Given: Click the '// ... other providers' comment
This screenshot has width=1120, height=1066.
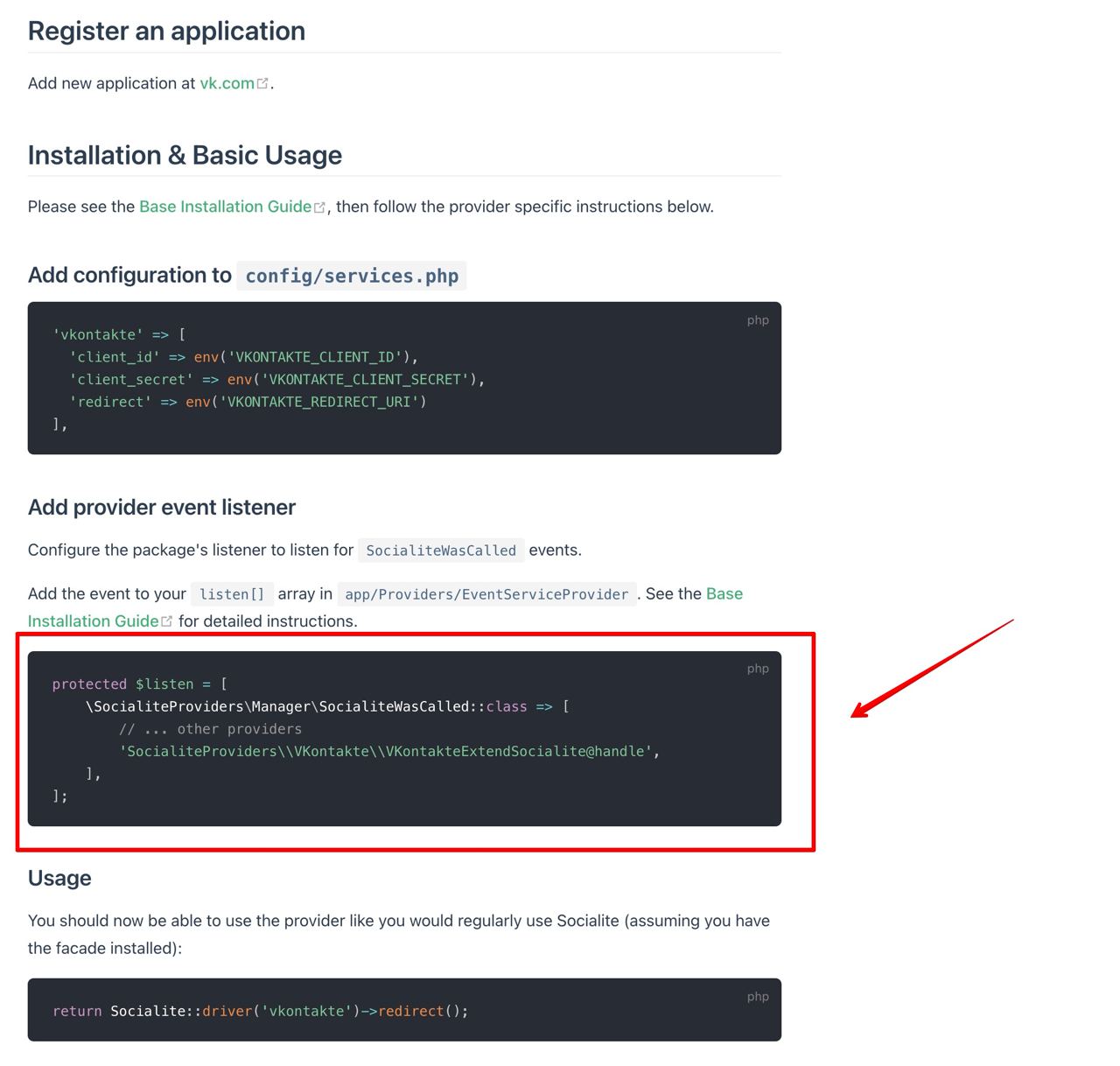Looking at the screenshot, I should pos(211,729).
